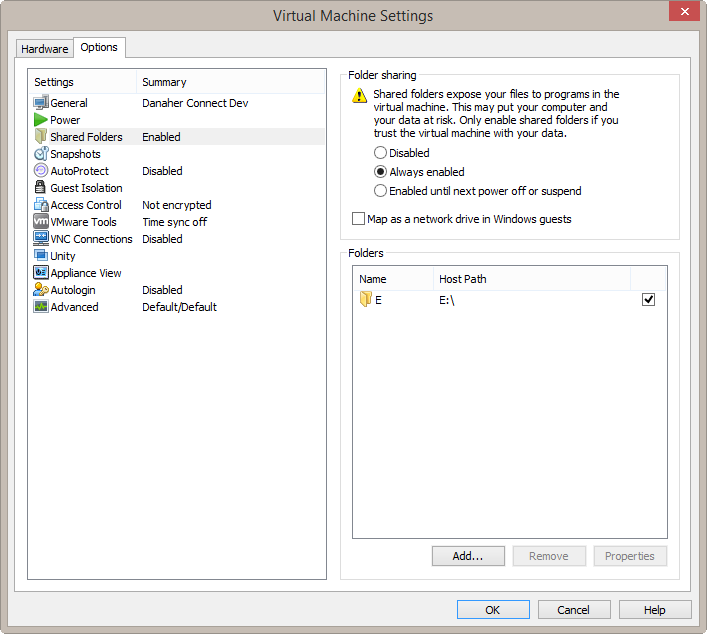Open folder Properties button
Screen dimensions: 707x634
pos(630,556)
